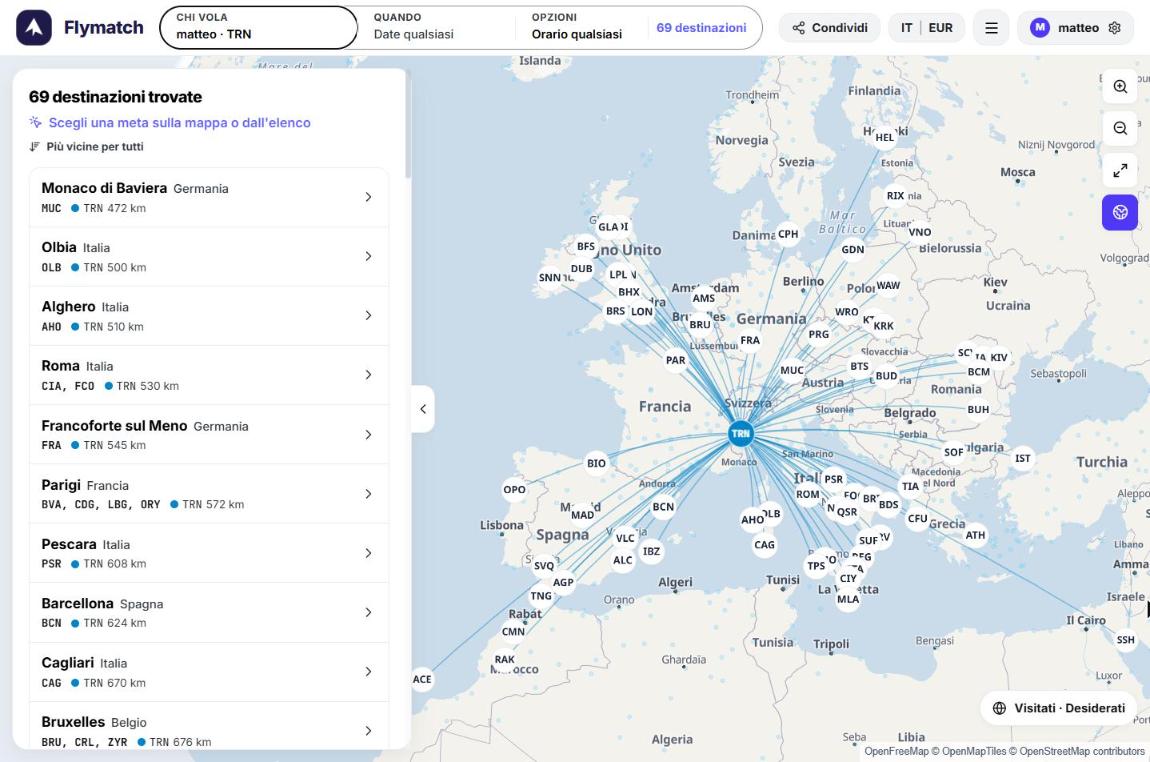Image resolution: width=1150 pixels, height=762 pixels.
Task: Click the GDN airport marker
Action: pyautogui.click(x=853, y=249)
